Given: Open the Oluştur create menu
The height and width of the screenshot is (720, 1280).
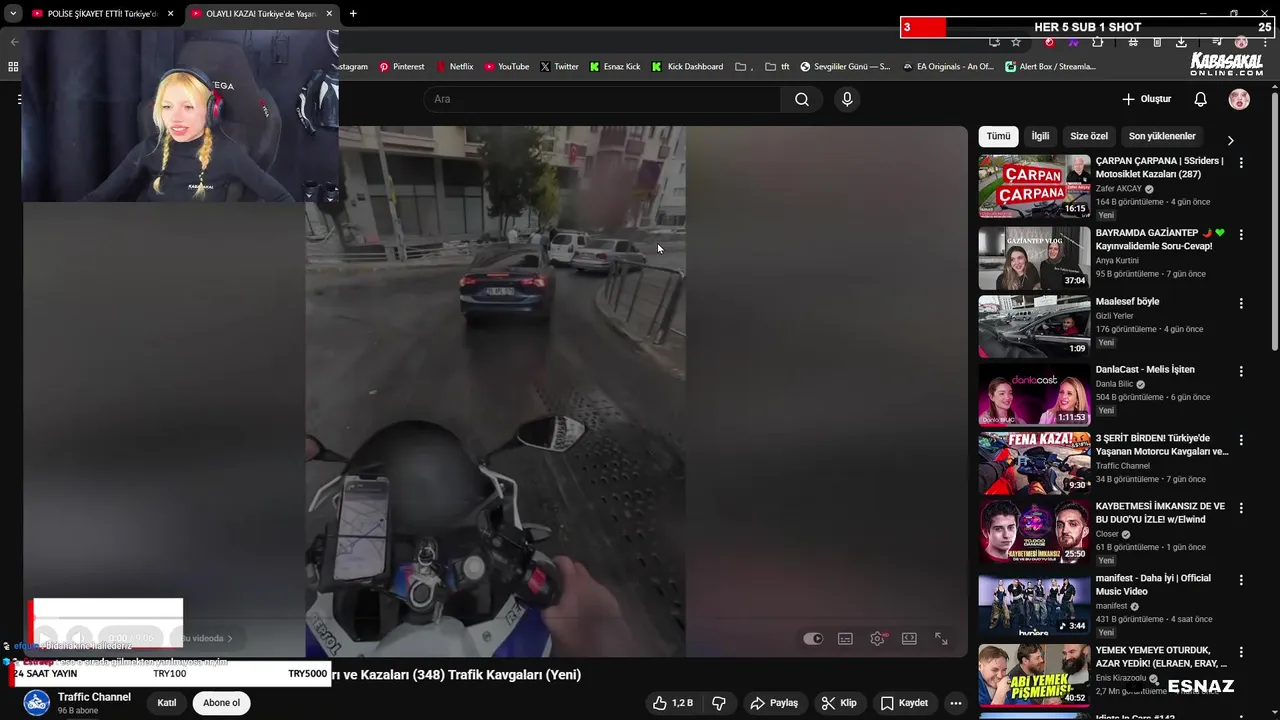Looking at the screenshot, I should tap(1146, 99).
